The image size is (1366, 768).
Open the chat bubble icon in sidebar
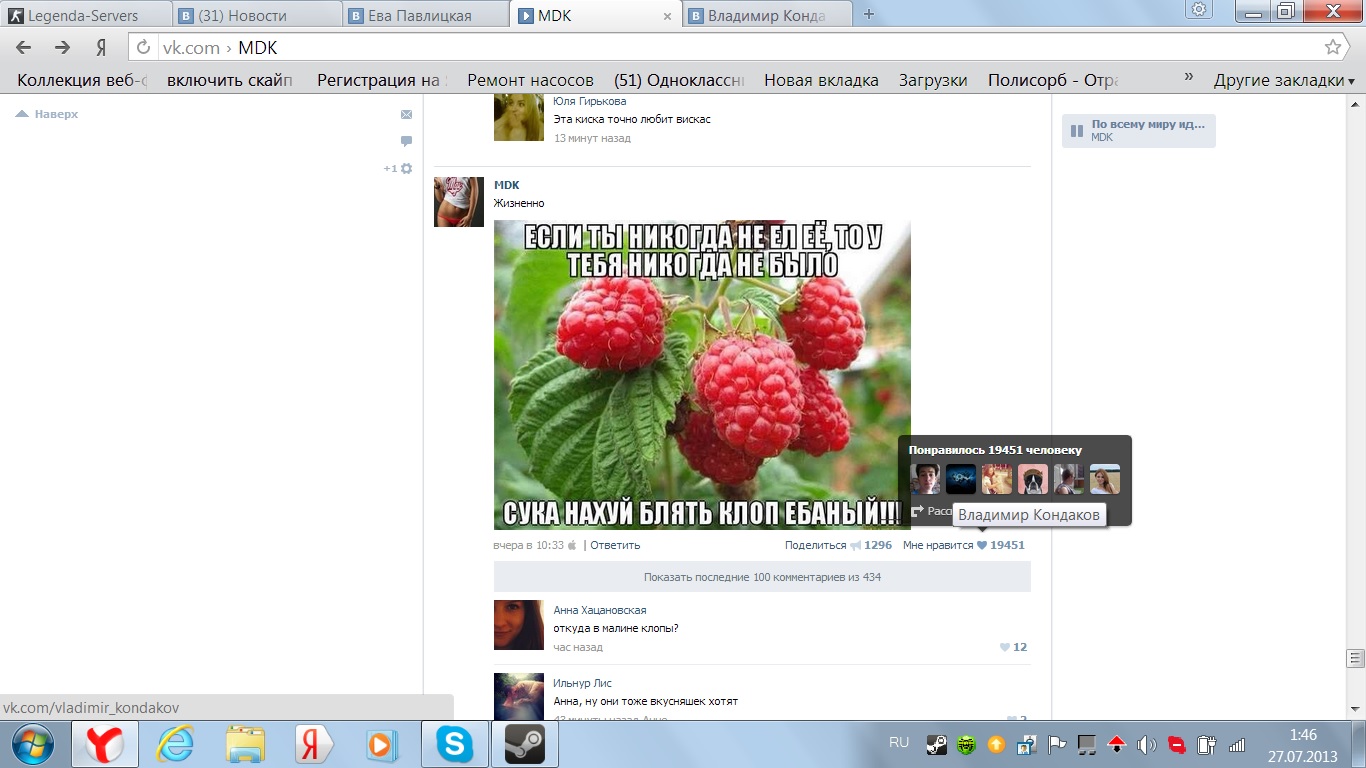pyautogui.click(x=406, y=141)
